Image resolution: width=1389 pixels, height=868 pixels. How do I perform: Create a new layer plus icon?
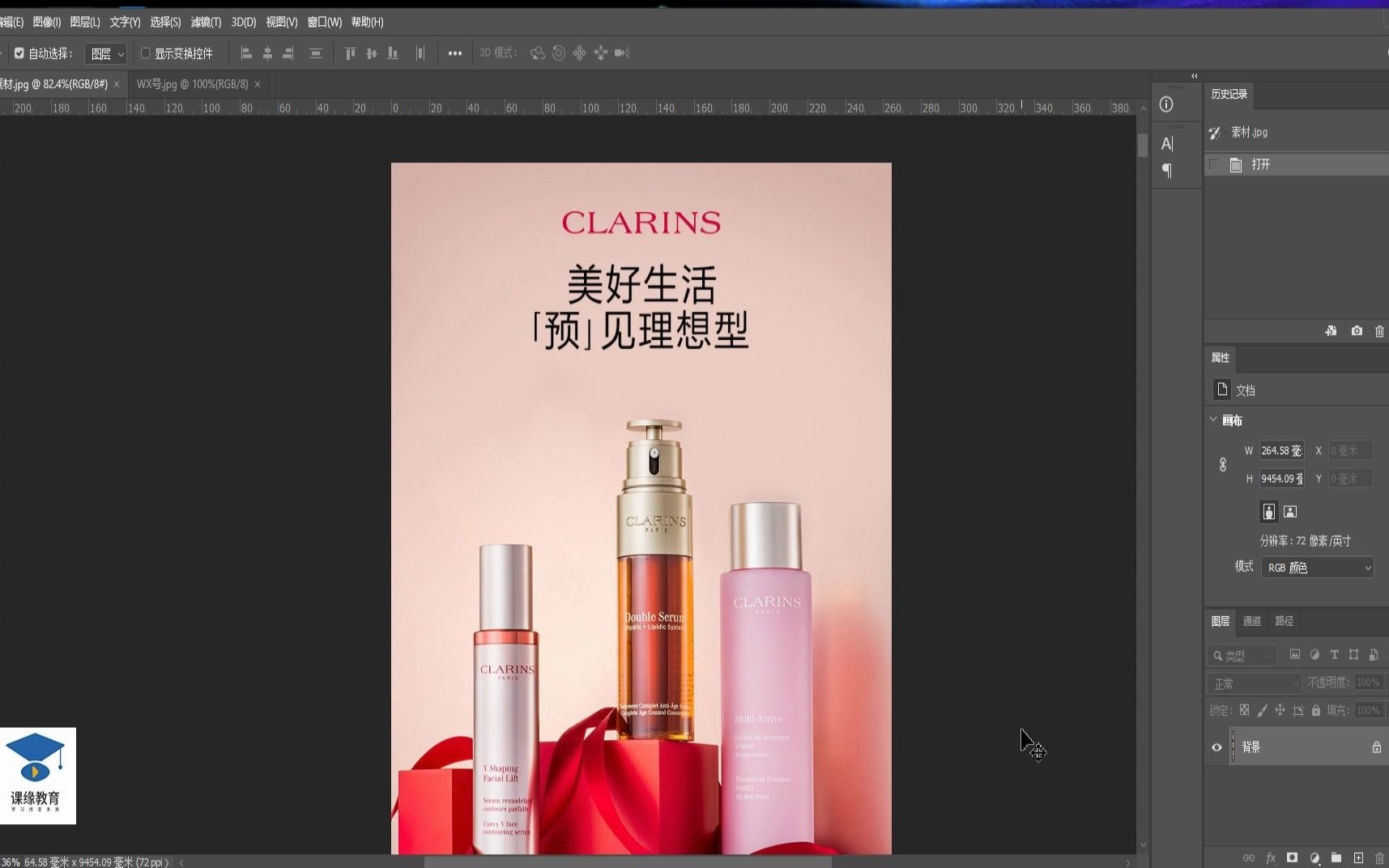pyautogui.click(x=1358, y=857)
